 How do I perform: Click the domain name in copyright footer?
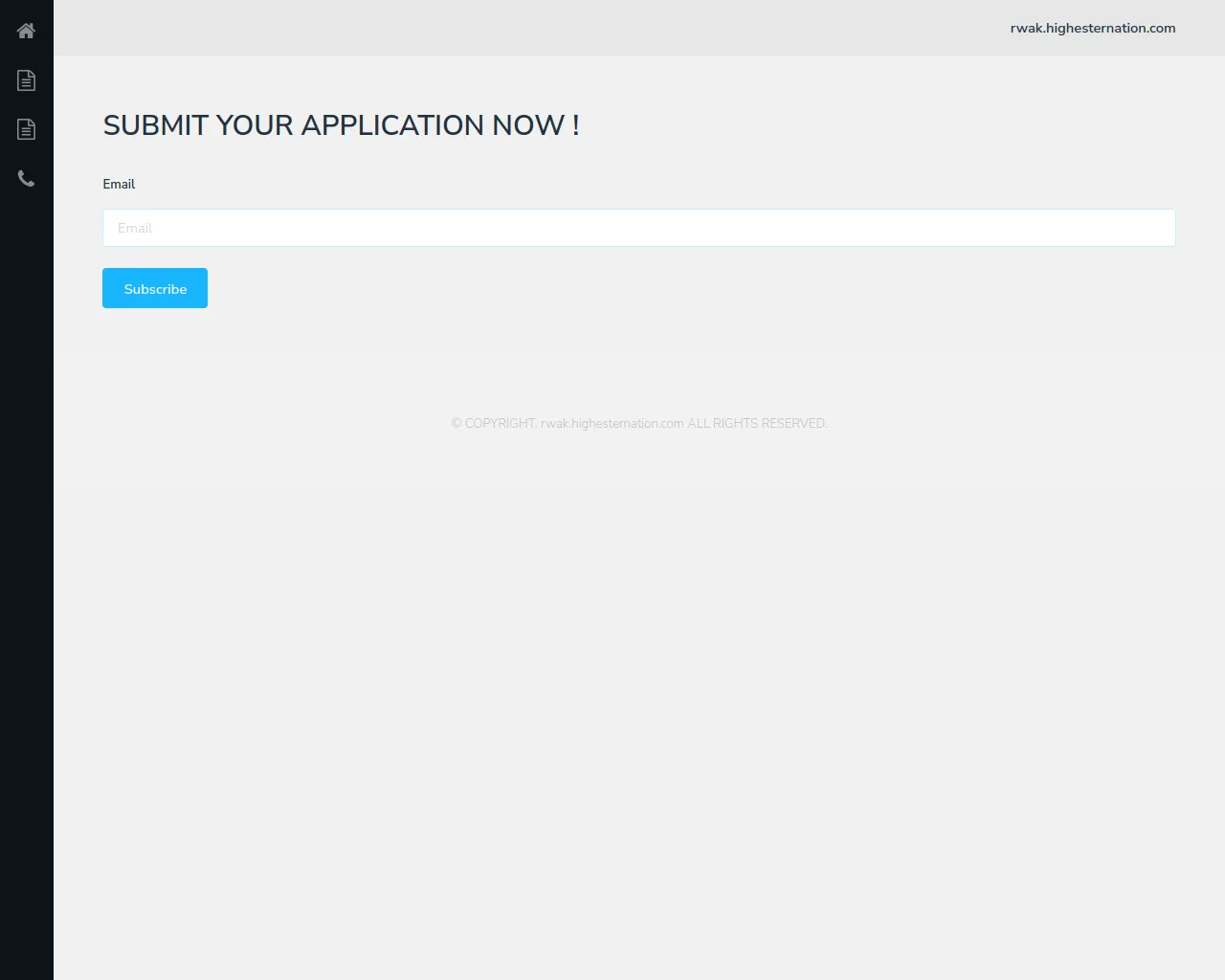[x=612, y=424]
